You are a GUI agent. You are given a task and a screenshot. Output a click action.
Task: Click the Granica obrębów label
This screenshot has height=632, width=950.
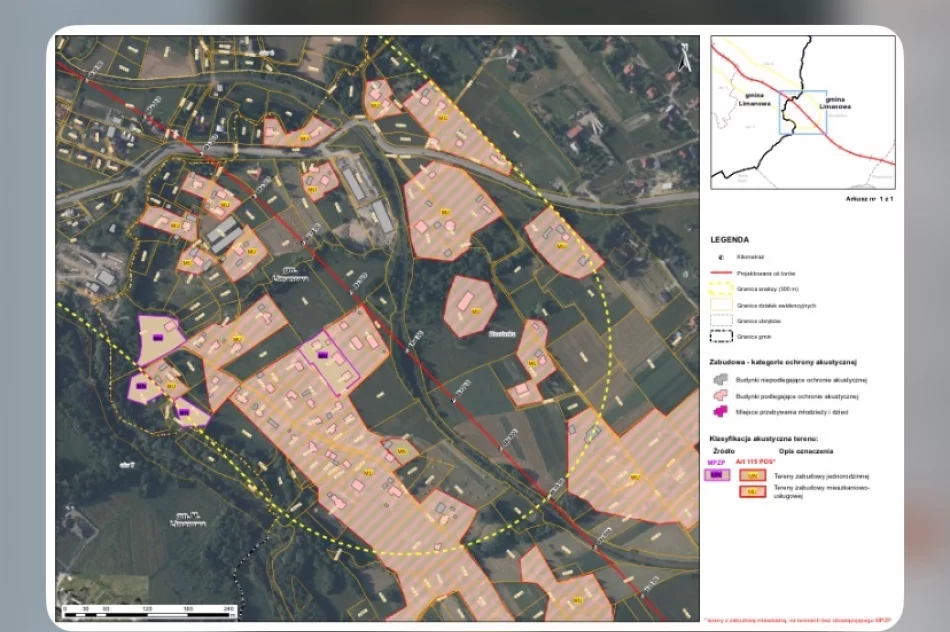(759, 321)
